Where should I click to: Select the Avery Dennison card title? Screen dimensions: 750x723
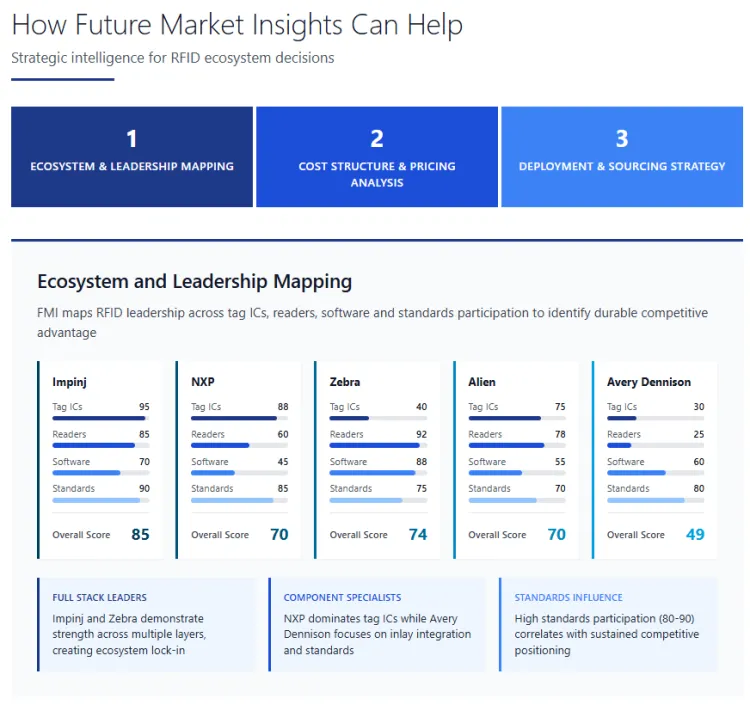tap(649, 382)
